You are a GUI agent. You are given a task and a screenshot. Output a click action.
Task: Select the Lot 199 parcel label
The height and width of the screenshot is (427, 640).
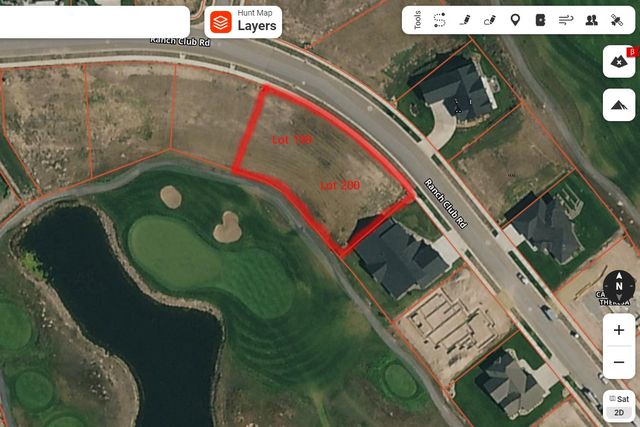[292, 140]
